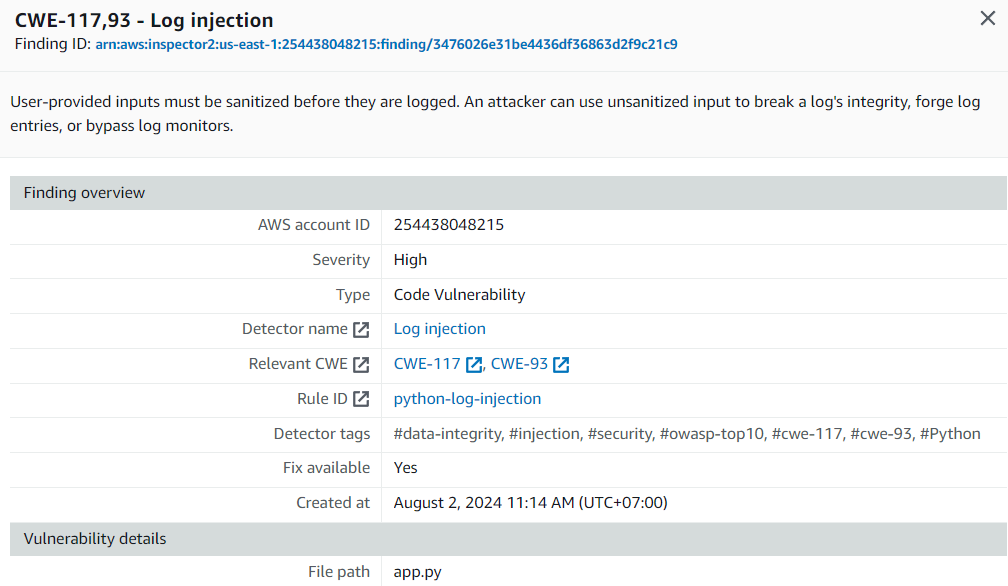1008x586 pixels.
Task: Click the Created at timestamp value
Action: click(x=530, y=502)
